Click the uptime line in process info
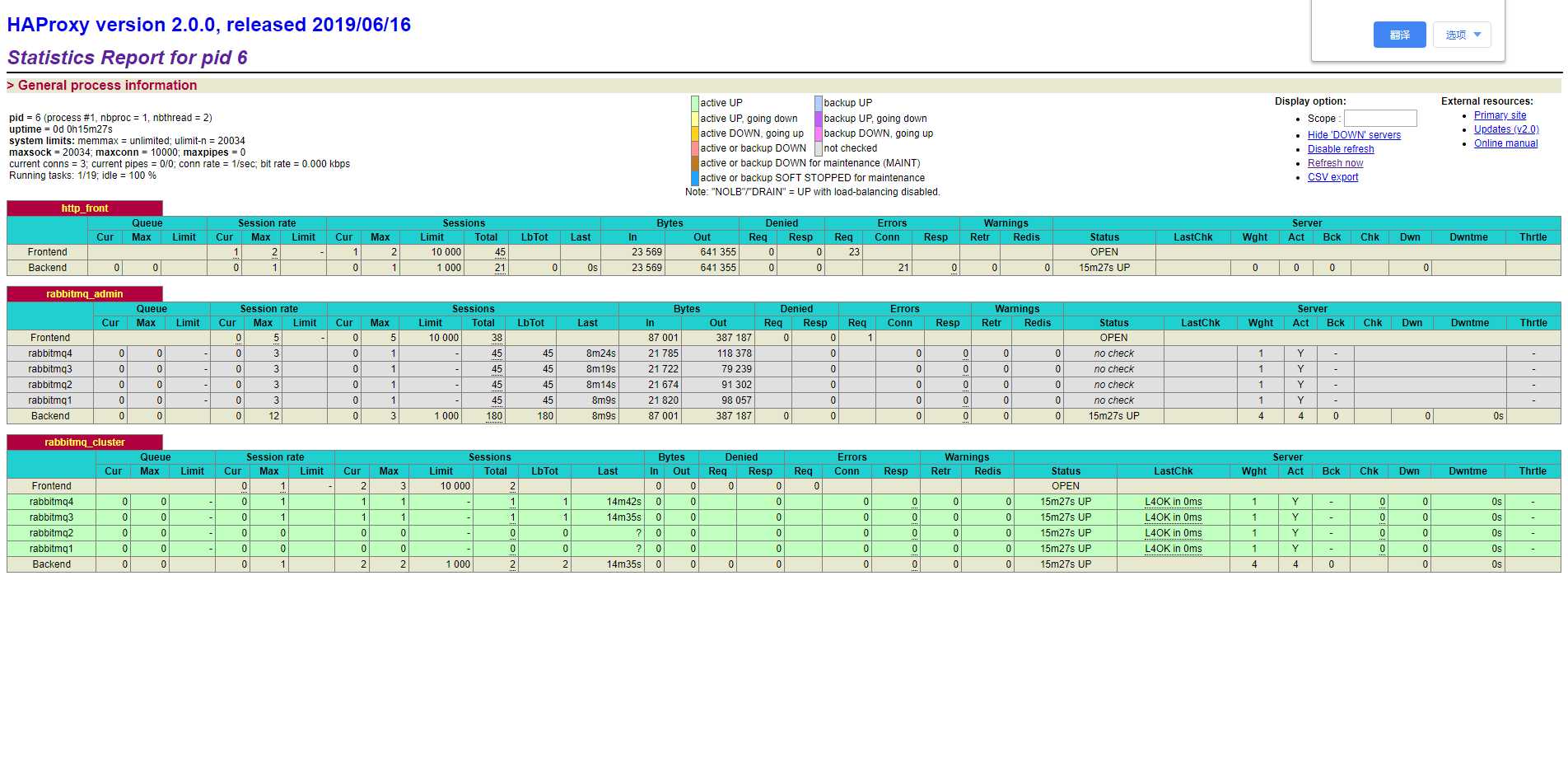 (x=61, y=129)
